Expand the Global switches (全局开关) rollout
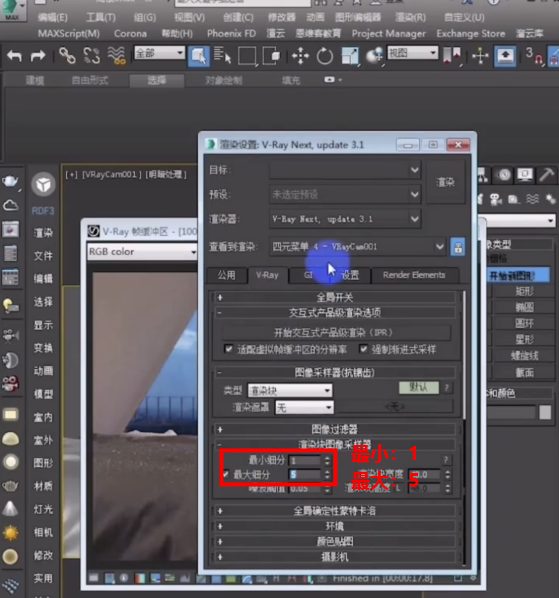The image size is (559, 598). 335,297
